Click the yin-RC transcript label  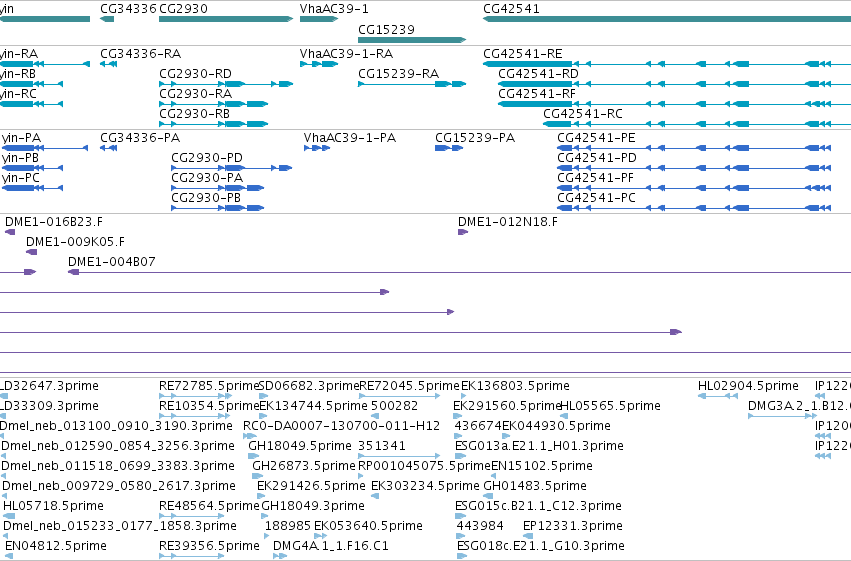(x=18, y=94)
